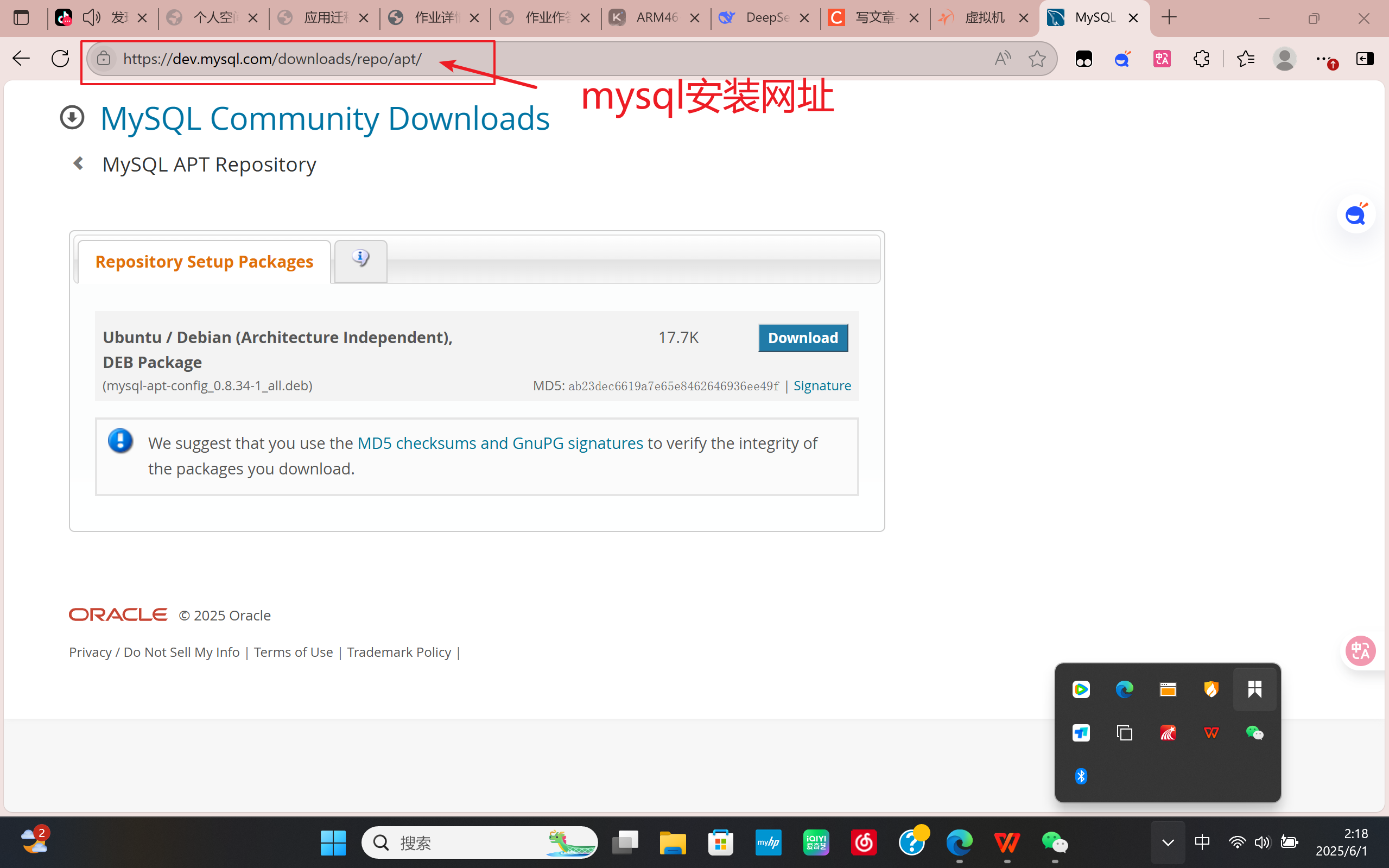Collapse the hidden icons tray chevron
Image resolution: width=1389 pixels, height=868 pixels.
click(1168, 842)
